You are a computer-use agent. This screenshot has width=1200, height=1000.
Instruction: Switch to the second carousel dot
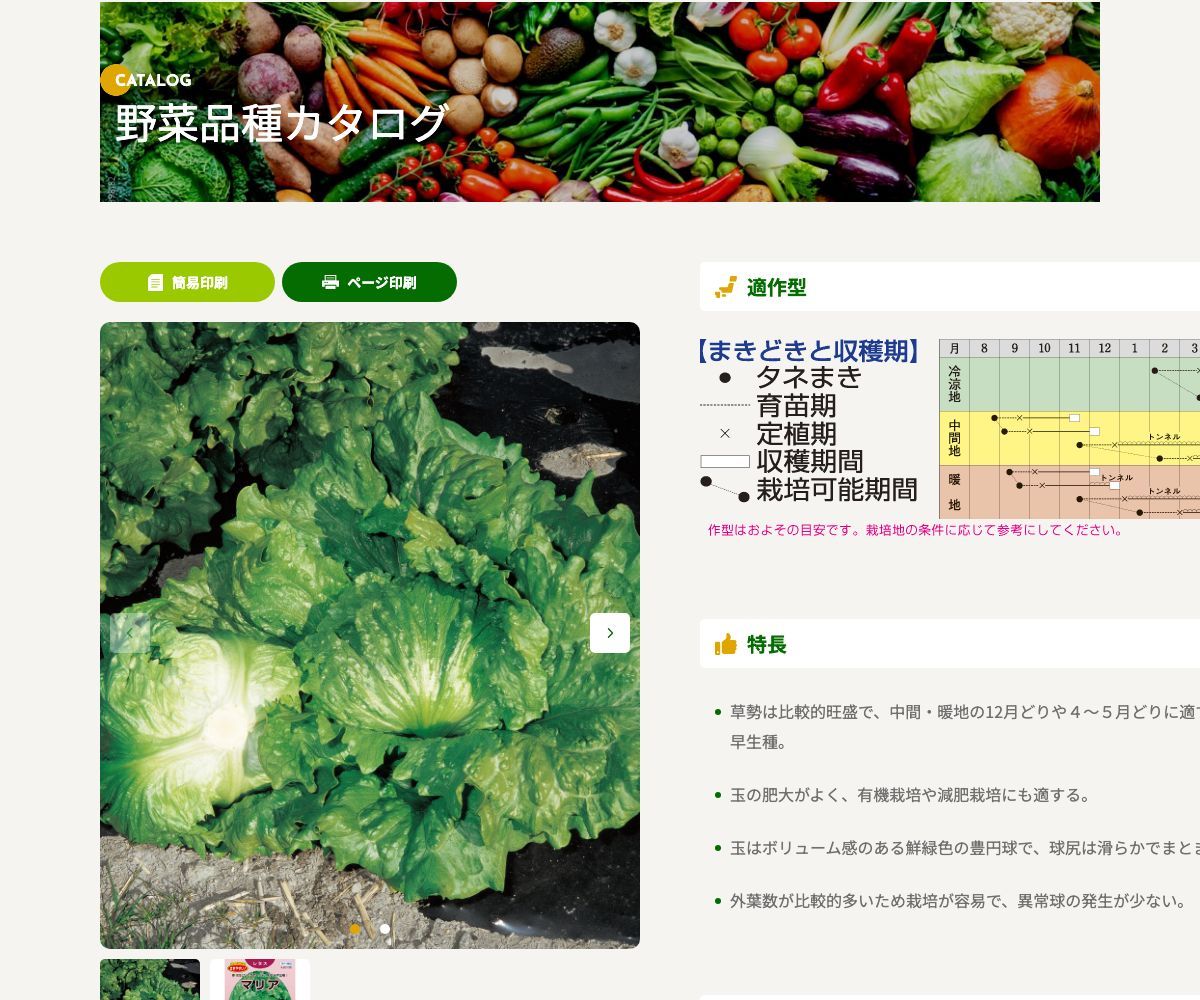385,929
